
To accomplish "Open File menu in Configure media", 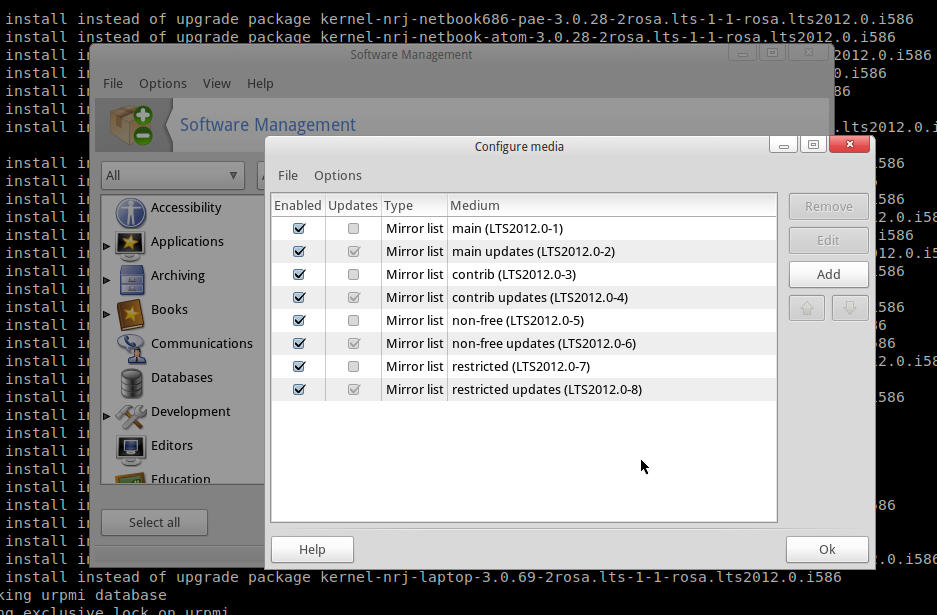I will point(287,176).
